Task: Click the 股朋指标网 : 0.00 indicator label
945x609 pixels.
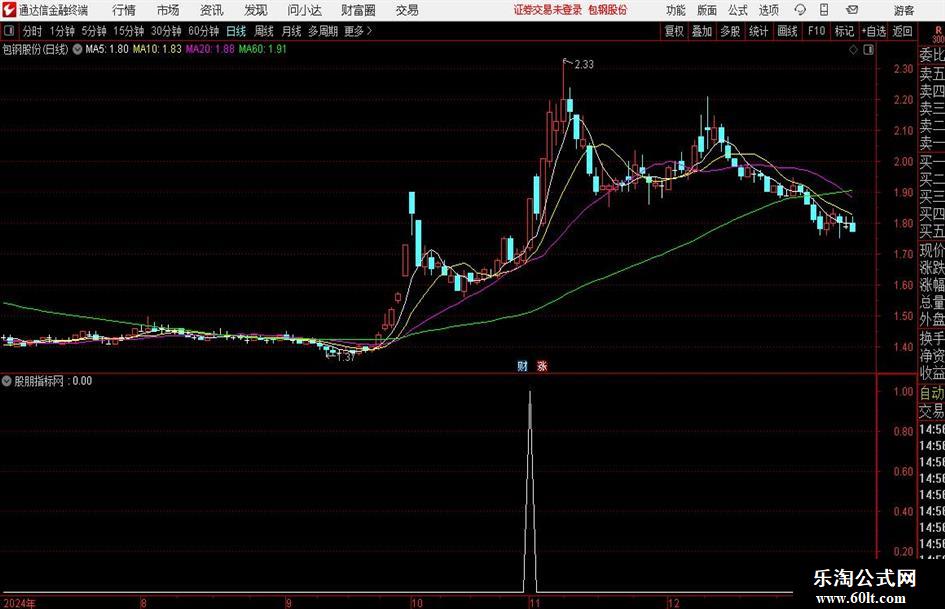Action: pos(53,380)
